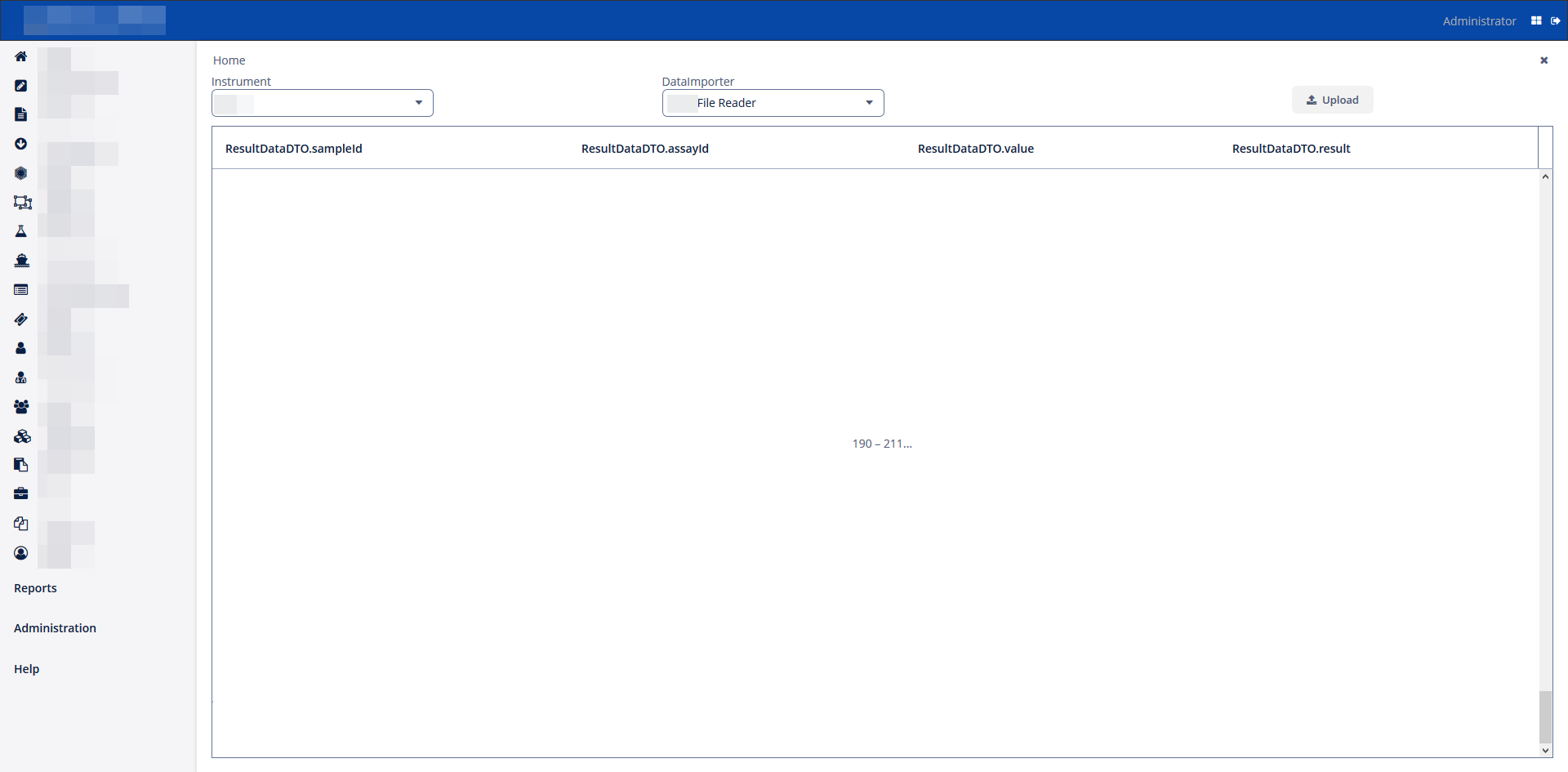Viewport: 1568px width, 772px height.
Task: Open the users group icon in sidebar
Action: (x=21, y=406)
